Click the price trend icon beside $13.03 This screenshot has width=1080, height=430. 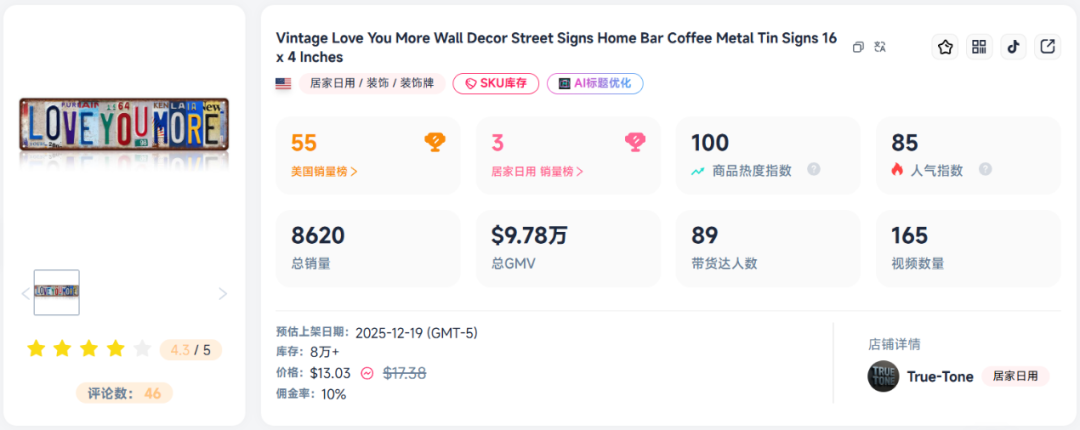coord(367,373)
